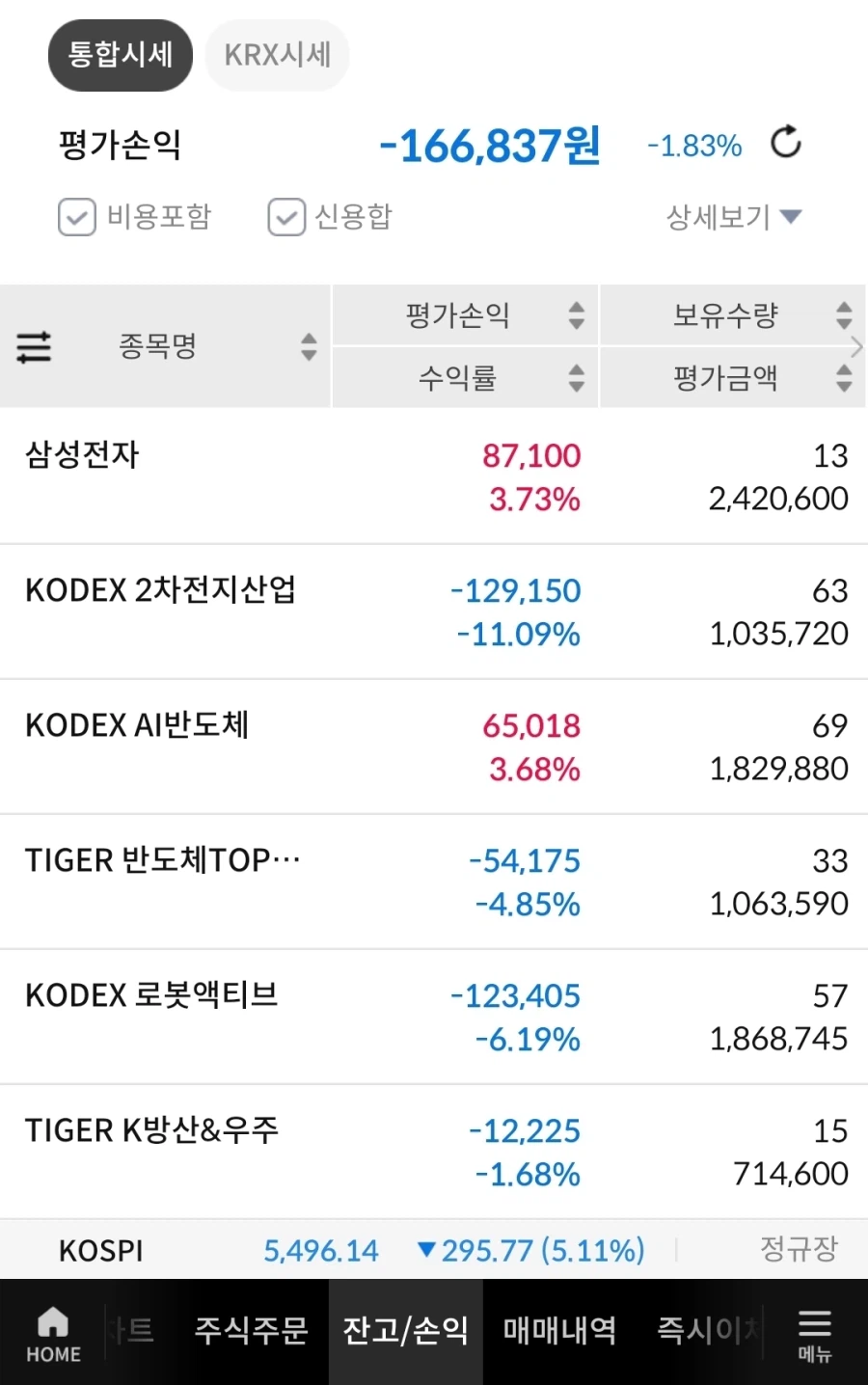Uncheck the 비용포함 checkbox
Screen dimensions: 868x1385
(x=77, y=217)
